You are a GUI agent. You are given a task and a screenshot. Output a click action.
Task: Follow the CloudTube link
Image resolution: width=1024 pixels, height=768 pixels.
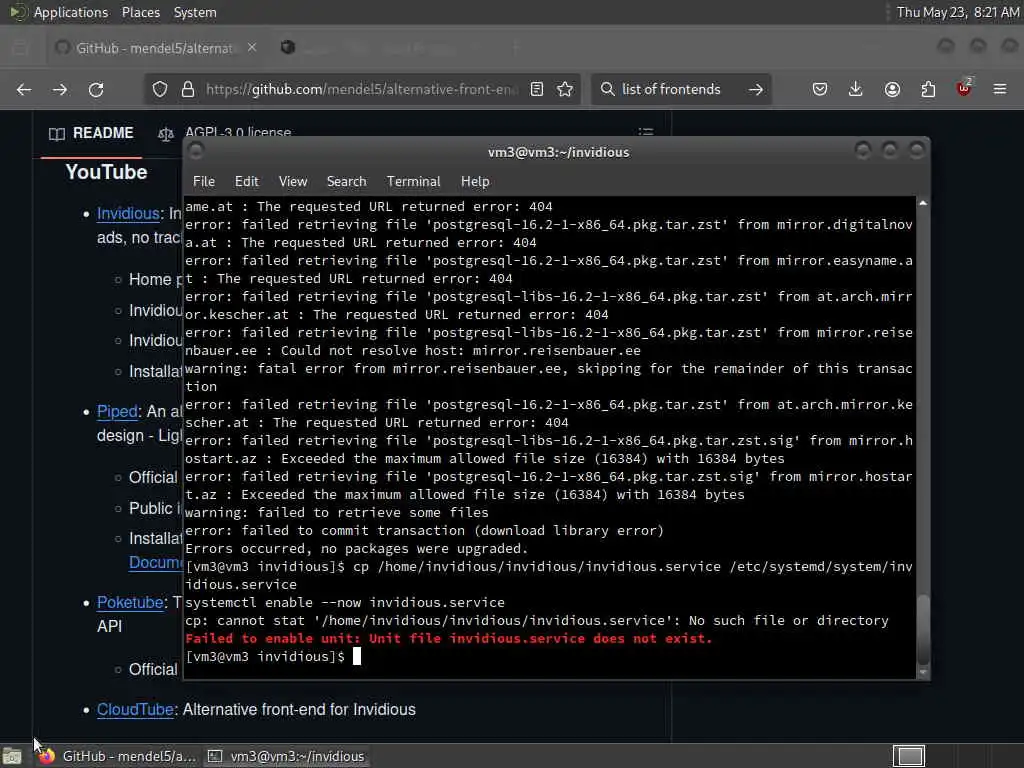(135, 709)
